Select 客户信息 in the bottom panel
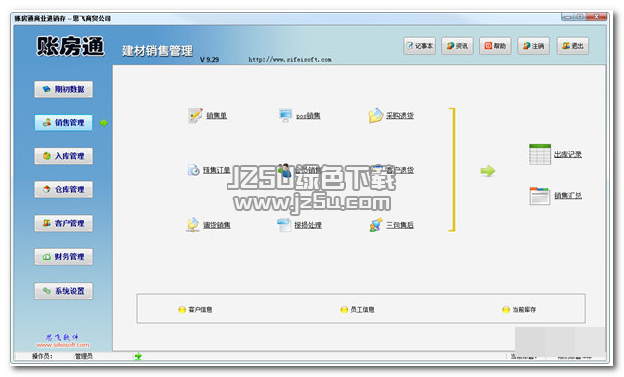This screenshot has height=377, width=624. coord(195,309)
